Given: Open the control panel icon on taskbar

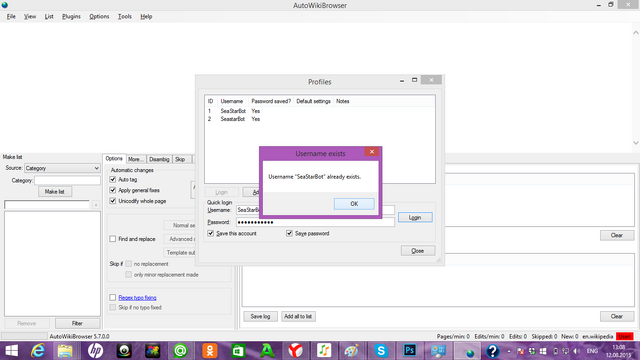Looking at the screenshot, I should pyautogui.click(x=438, y=351).
